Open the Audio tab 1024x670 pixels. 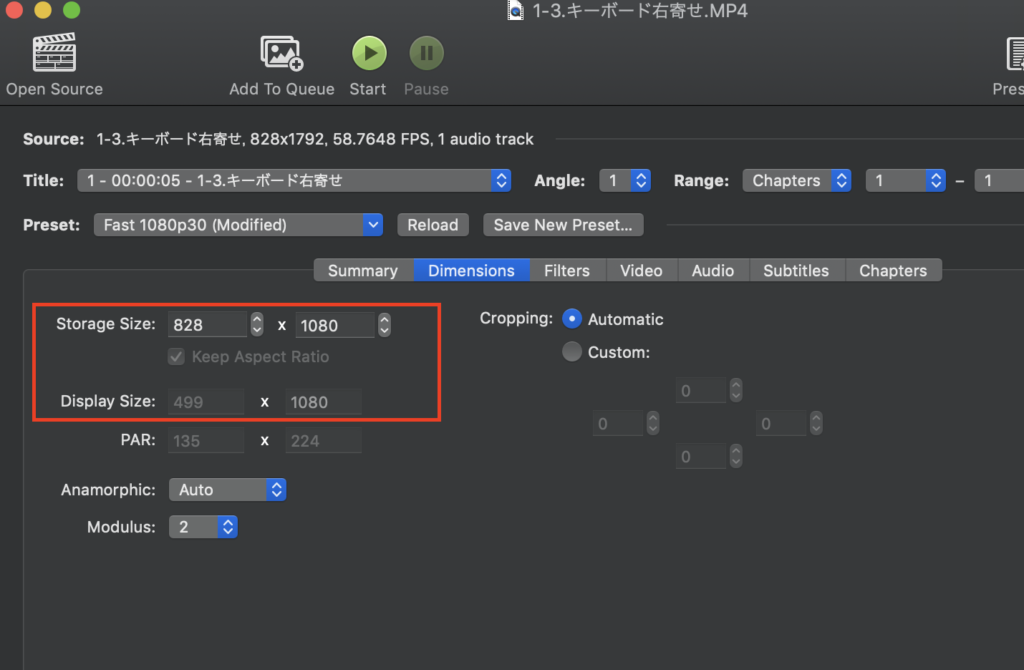[x=713, y=270]
